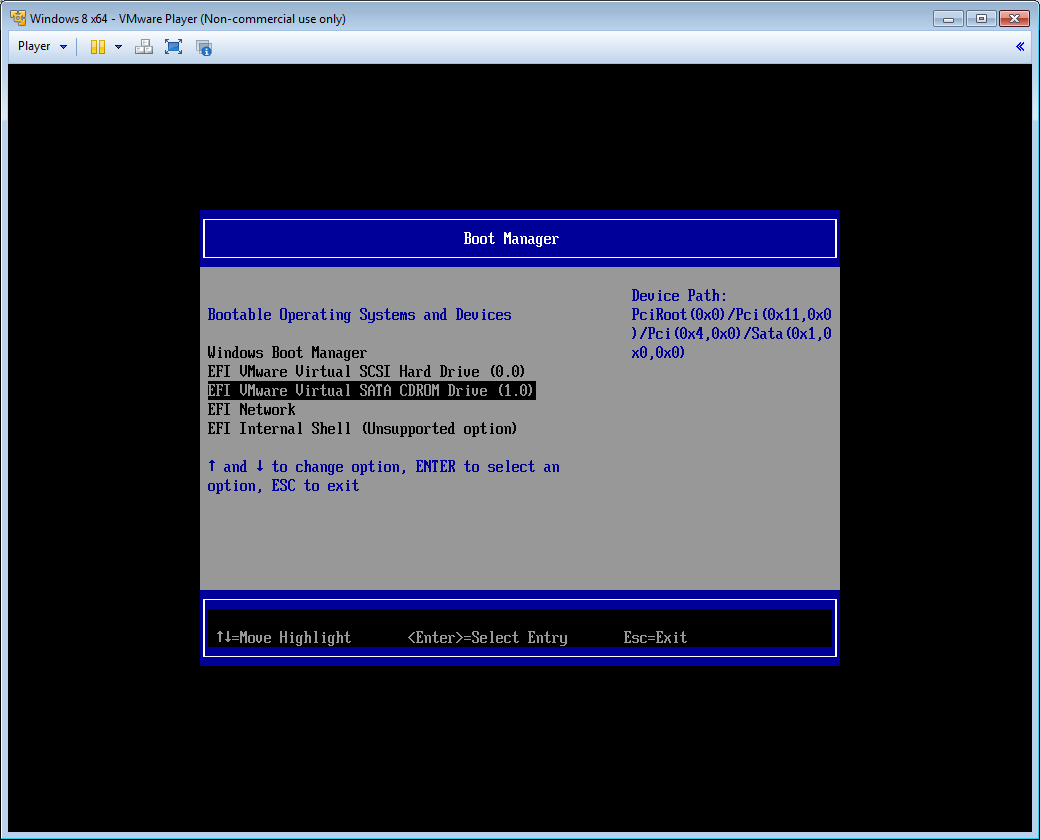Image resolution: width=1040 pixels, height=840 pixels.
Task: Expand the power options dropdown arrow
Action: [119, 47]
